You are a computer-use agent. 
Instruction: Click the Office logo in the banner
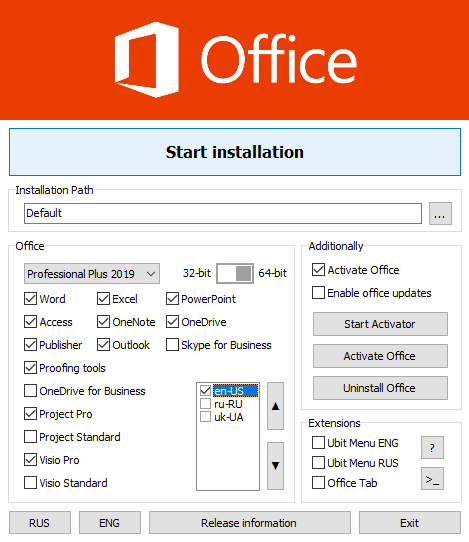[x=236, y=59]
